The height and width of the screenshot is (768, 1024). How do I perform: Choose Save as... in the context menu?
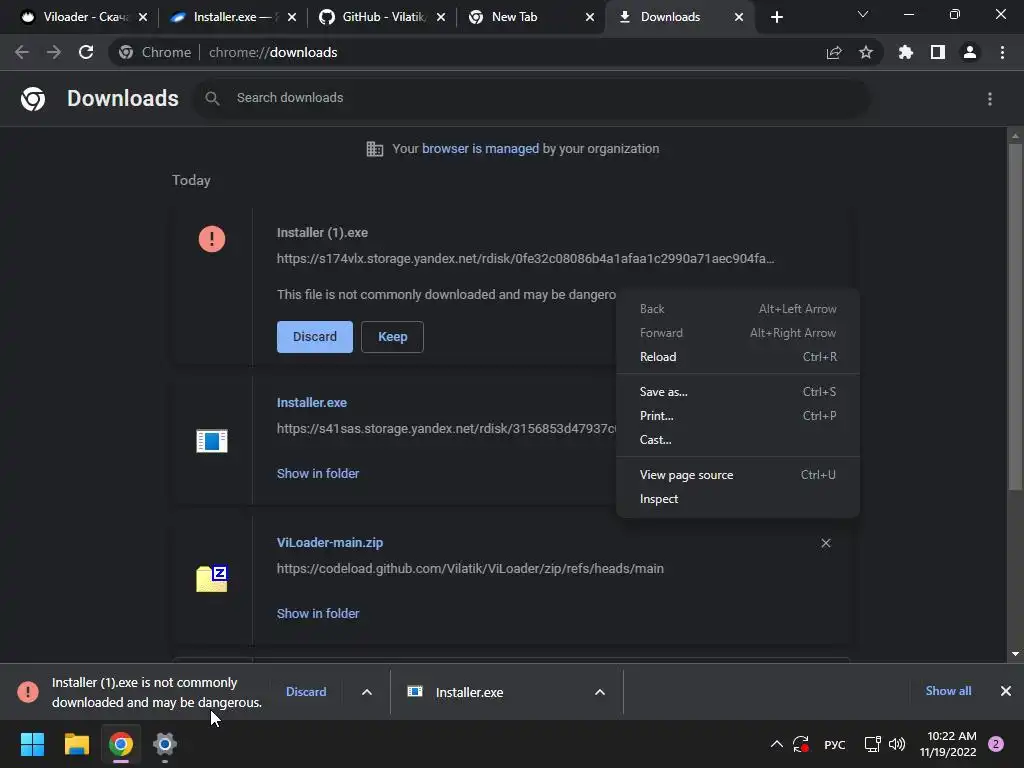click(x=738, y=392)
